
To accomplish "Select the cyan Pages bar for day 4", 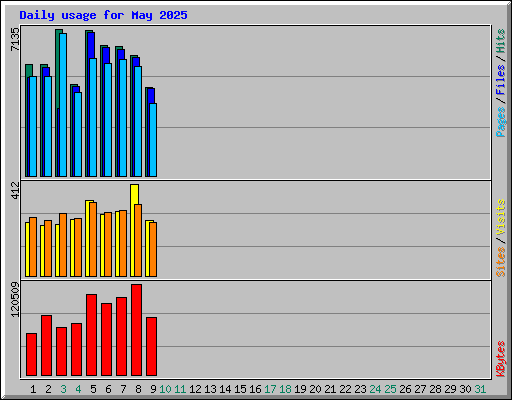I will pyautogui.click(x=78, y=134).
